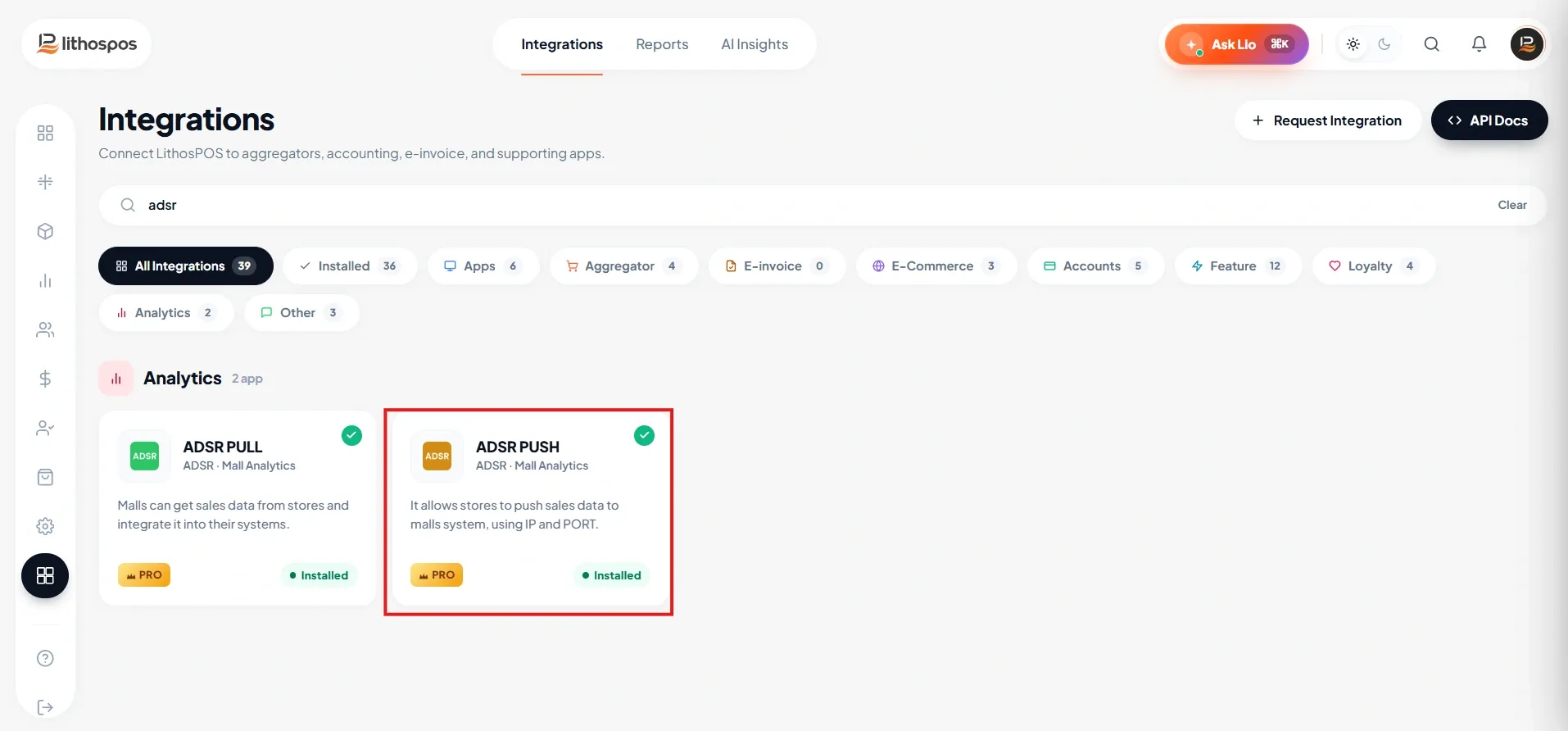Open the ADSR PUSH card title
This screenshot has height=731, width=1568.
518,447
